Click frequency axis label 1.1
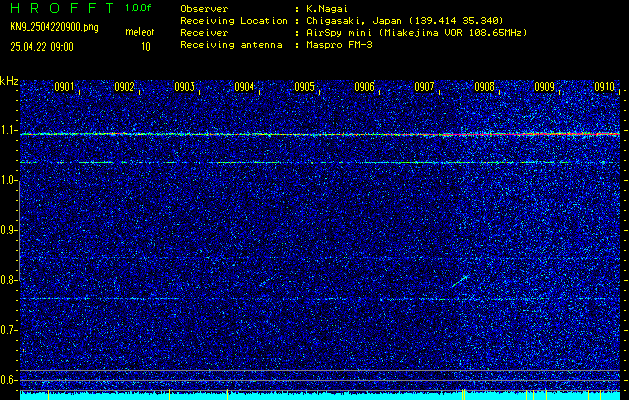The height and width of the screenshot is (400, 629). 9,131
